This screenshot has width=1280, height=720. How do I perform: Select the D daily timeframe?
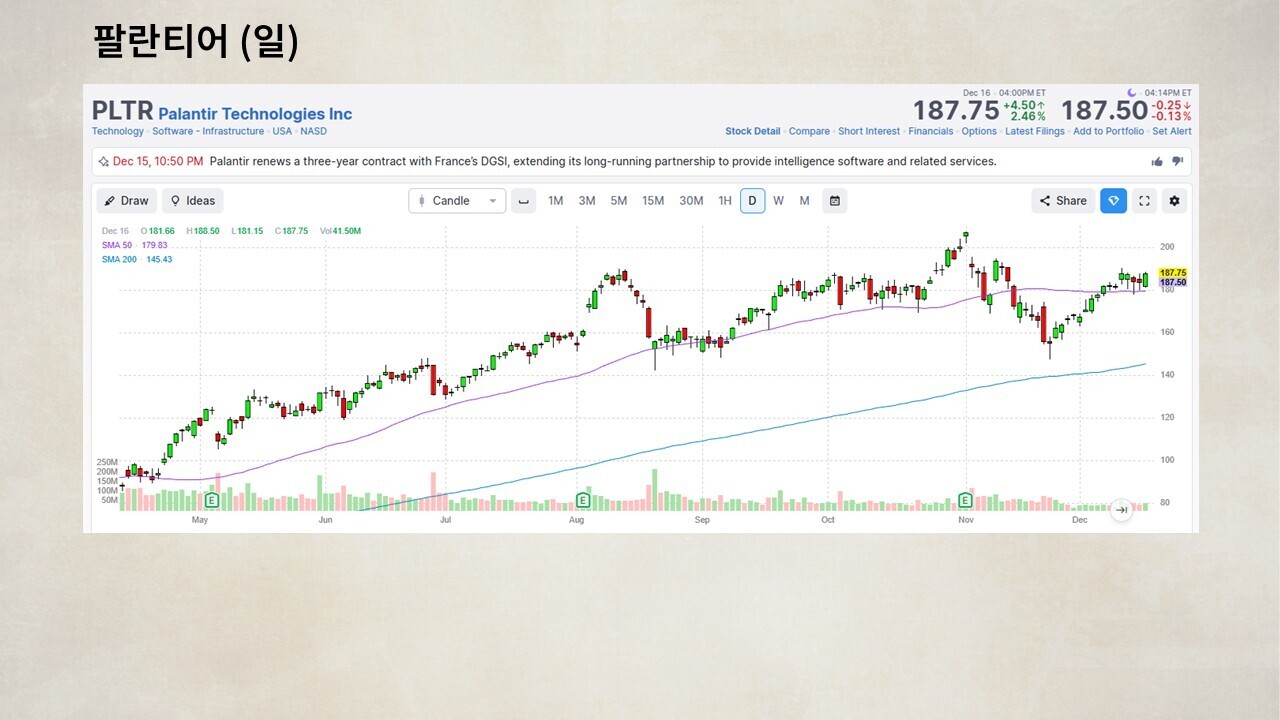pyautogui.click(x=752, y=201)
